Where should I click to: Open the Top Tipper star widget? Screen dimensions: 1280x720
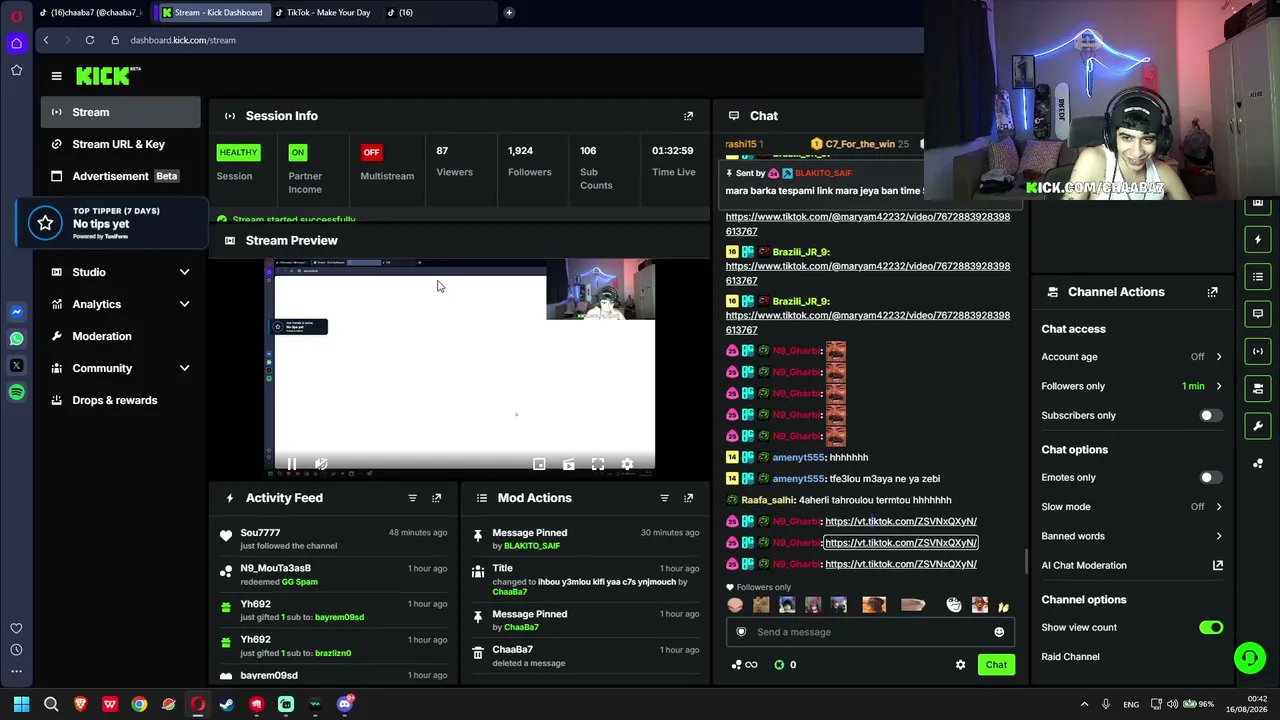pos(45,223)
